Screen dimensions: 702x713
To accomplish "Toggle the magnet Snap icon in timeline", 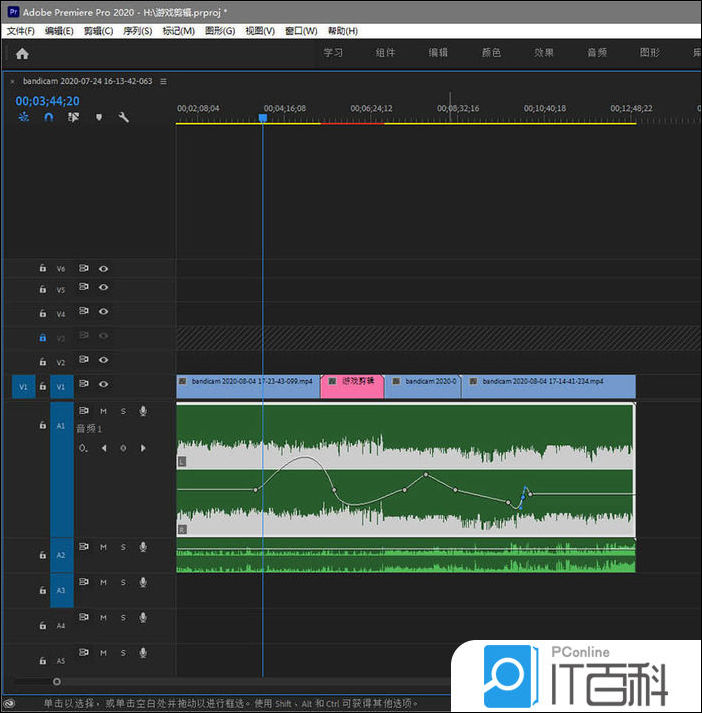I will click(x=48, y=117).
